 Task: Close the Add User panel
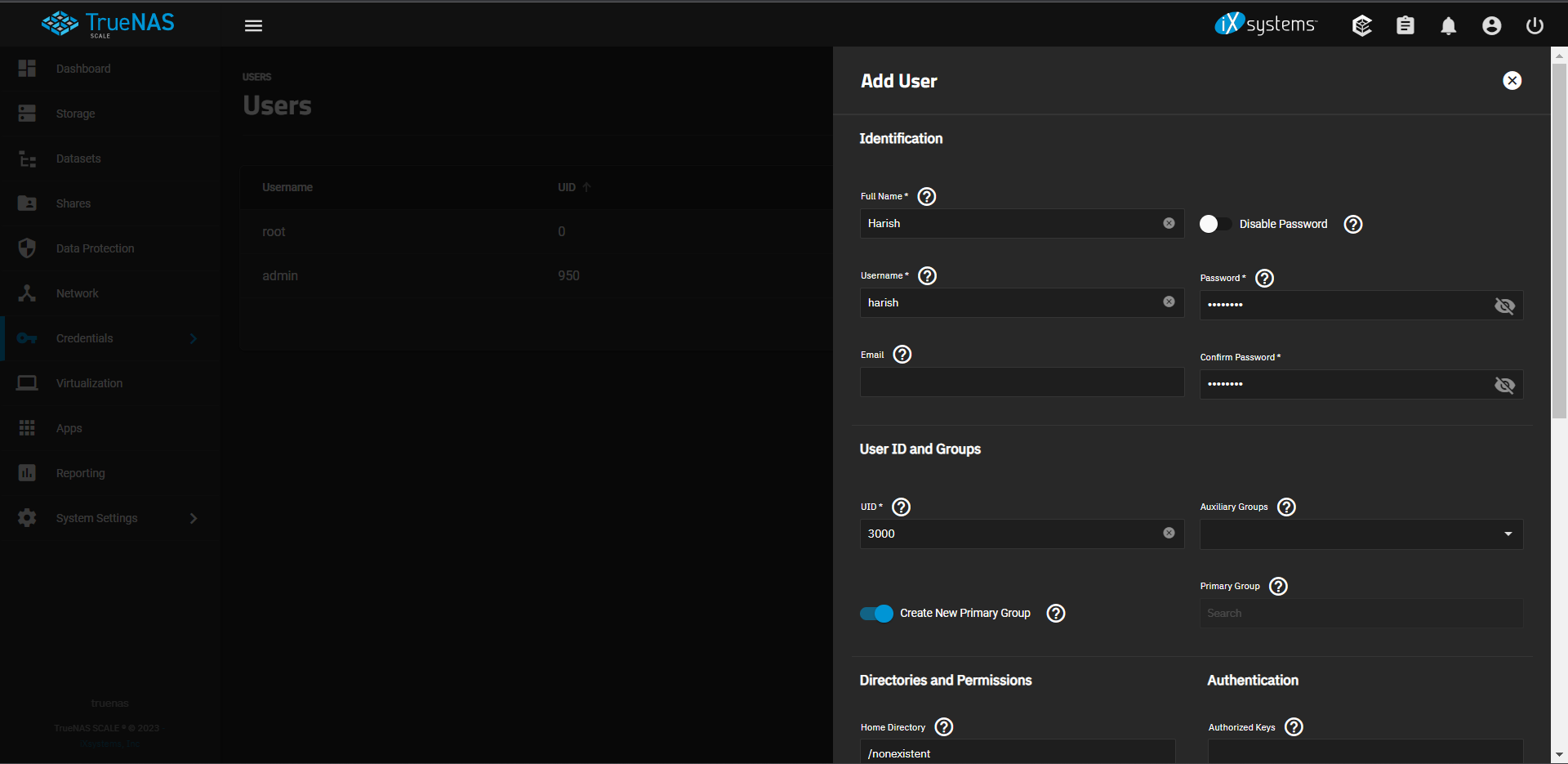(1512, 80)
